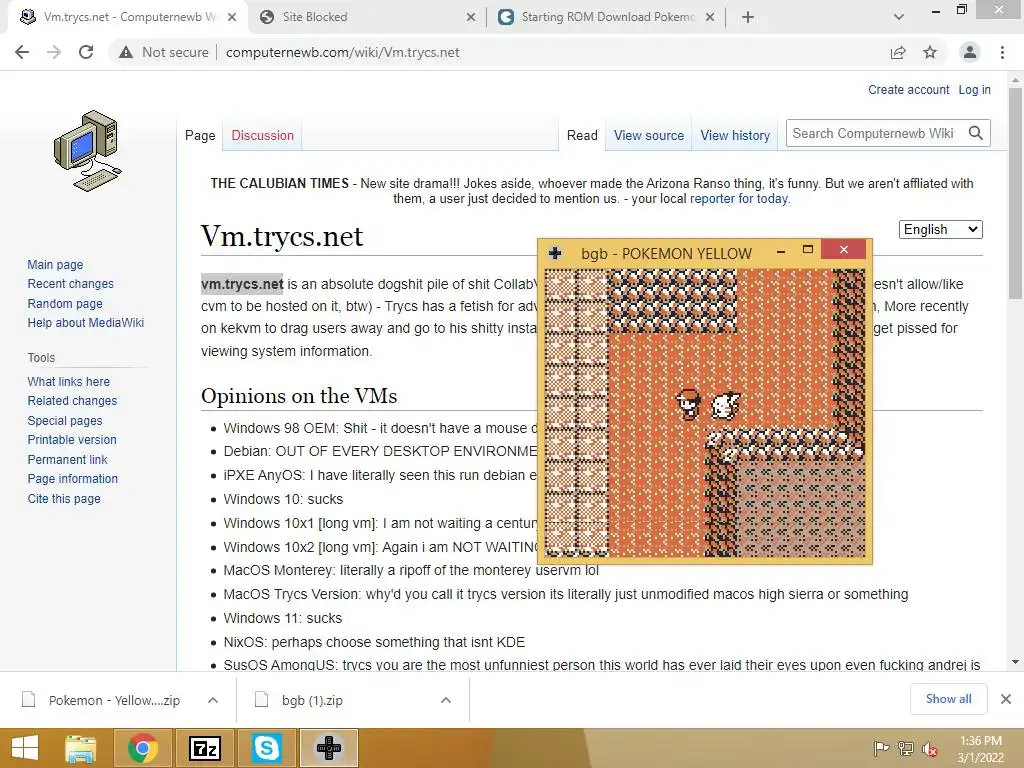Open the reporter for today link
Screen dimensions: 1024x768
(x=739, y=199)
